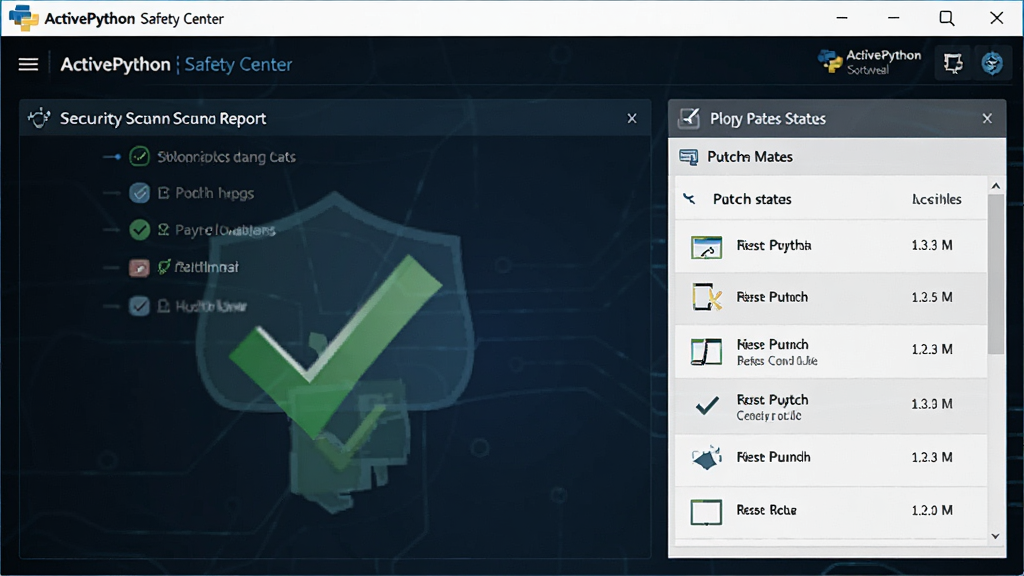This screenshot has height=576, width=1024.
Task: Close the Security Scan Report panel
Action: point(632,118)
